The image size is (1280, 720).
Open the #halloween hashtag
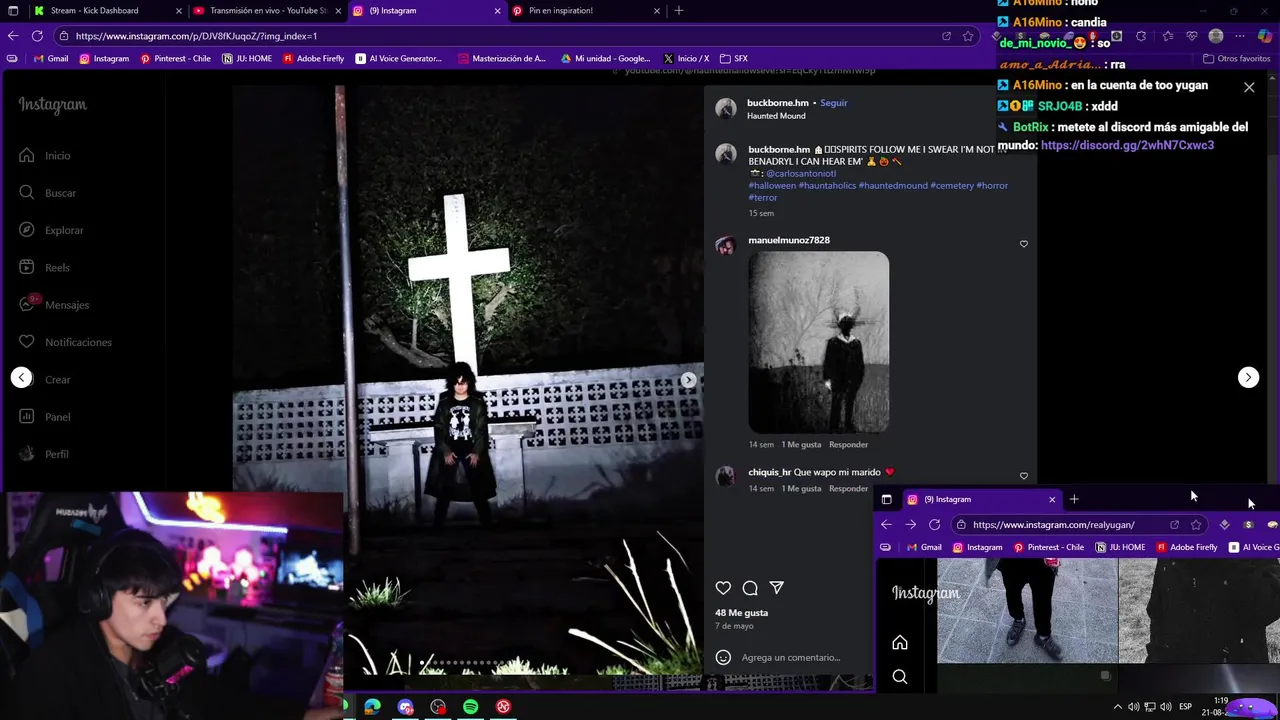coord(772,186)
